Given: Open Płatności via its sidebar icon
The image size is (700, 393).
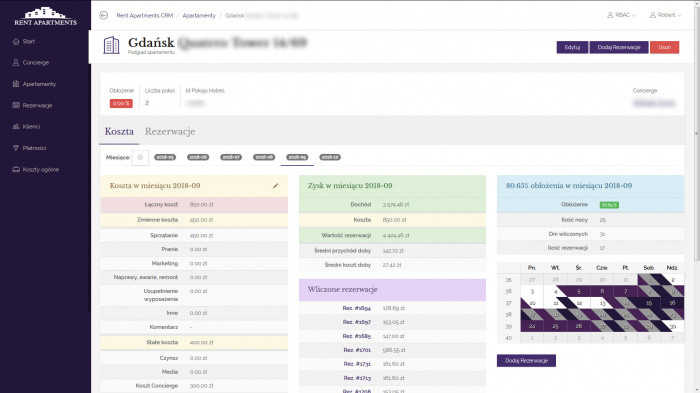Looking at the screenshot, I should coord(16,148).
